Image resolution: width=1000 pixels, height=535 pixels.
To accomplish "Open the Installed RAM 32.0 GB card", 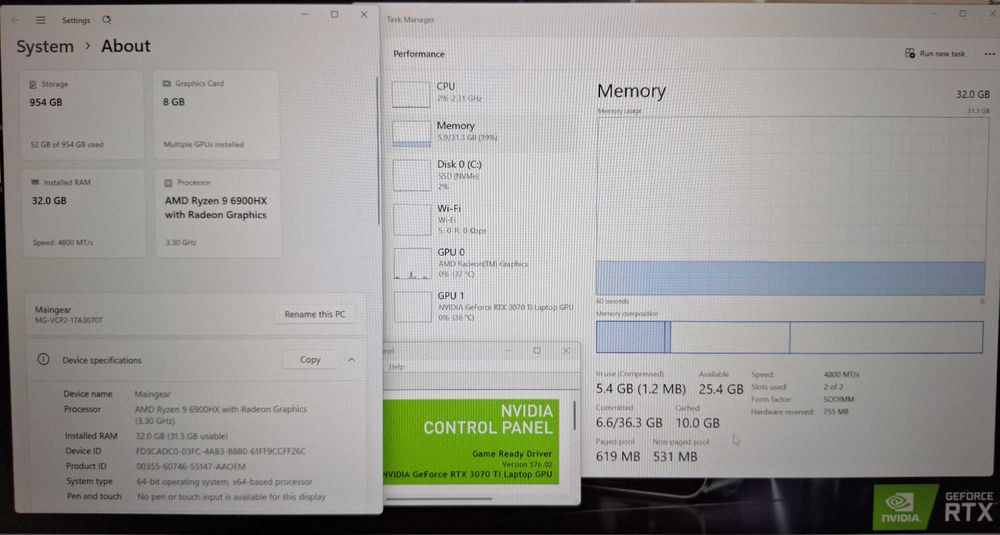I will tap(84, 213).
